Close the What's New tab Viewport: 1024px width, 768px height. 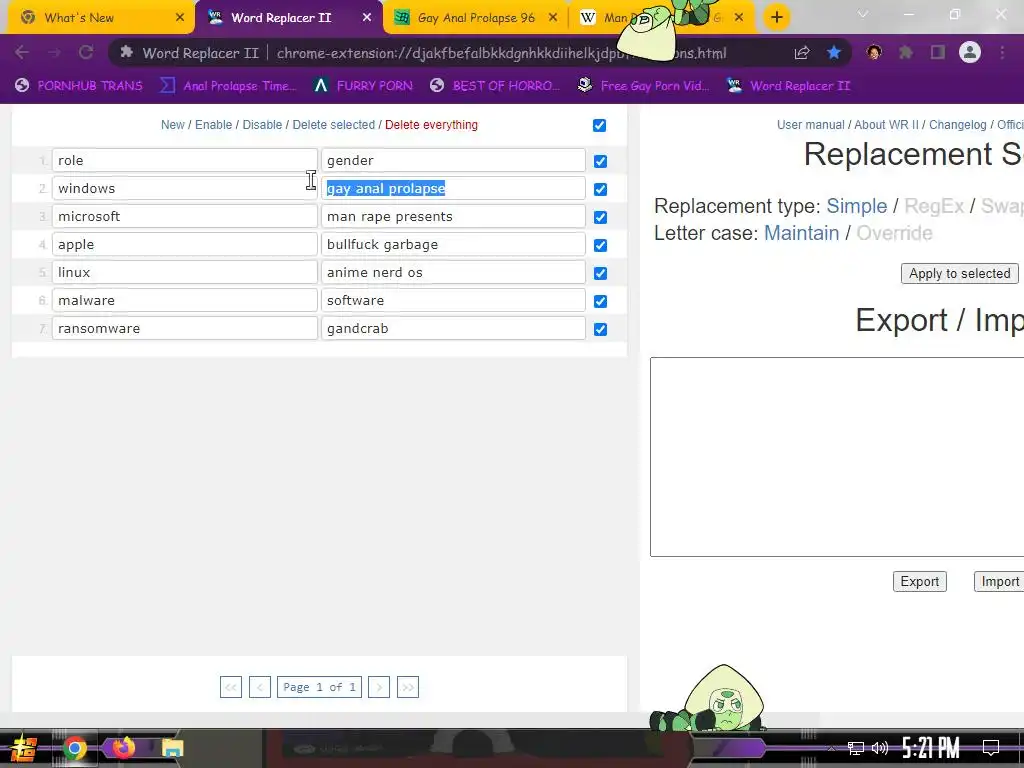(180, 18)
